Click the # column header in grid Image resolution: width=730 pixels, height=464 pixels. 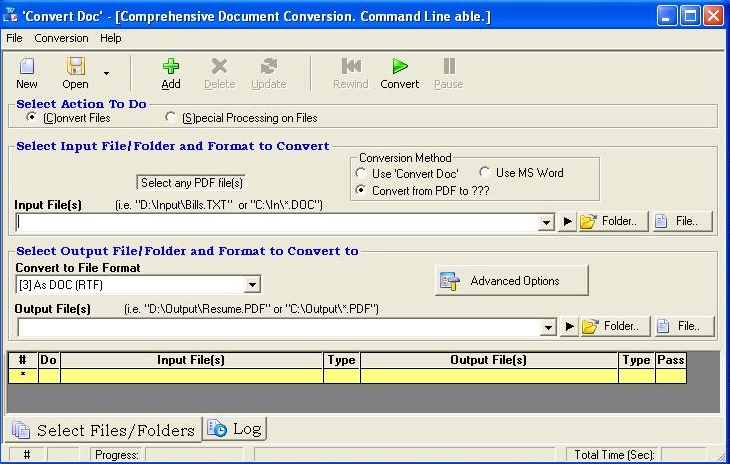pyautogui.click(x=23, y=360)
